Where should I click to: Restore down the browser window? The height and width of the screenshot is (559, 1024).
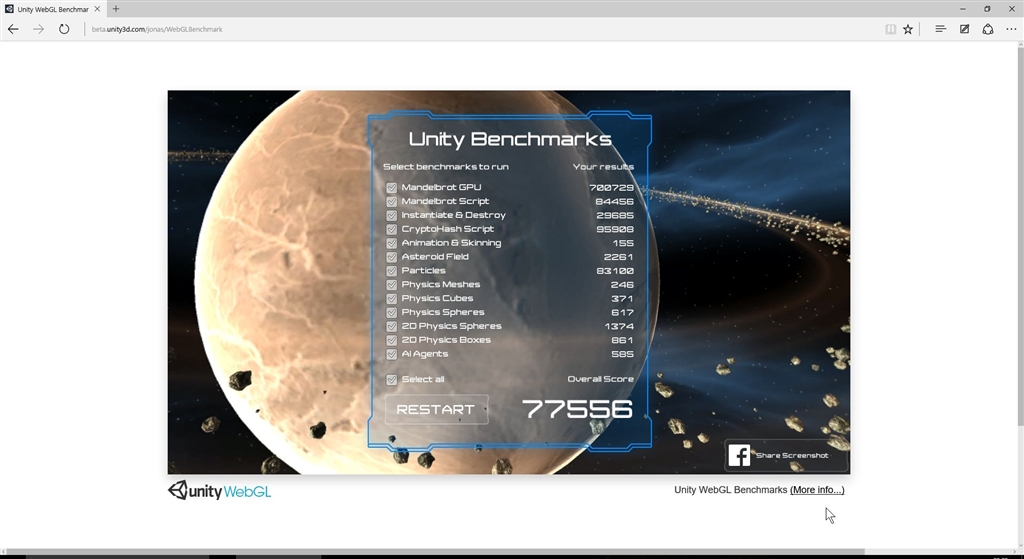pos(987,9)
